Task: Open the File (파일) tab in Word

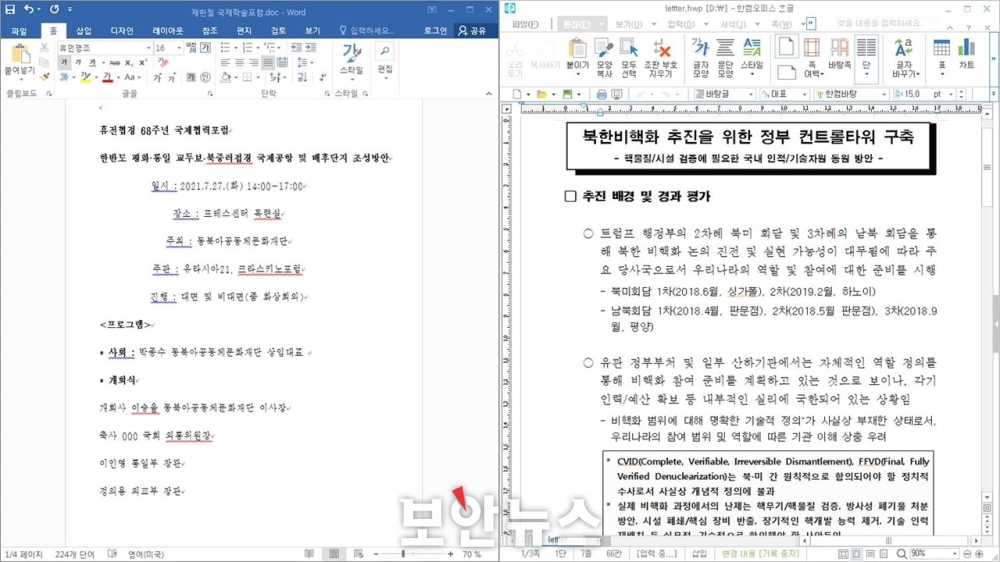Action: 19,31
